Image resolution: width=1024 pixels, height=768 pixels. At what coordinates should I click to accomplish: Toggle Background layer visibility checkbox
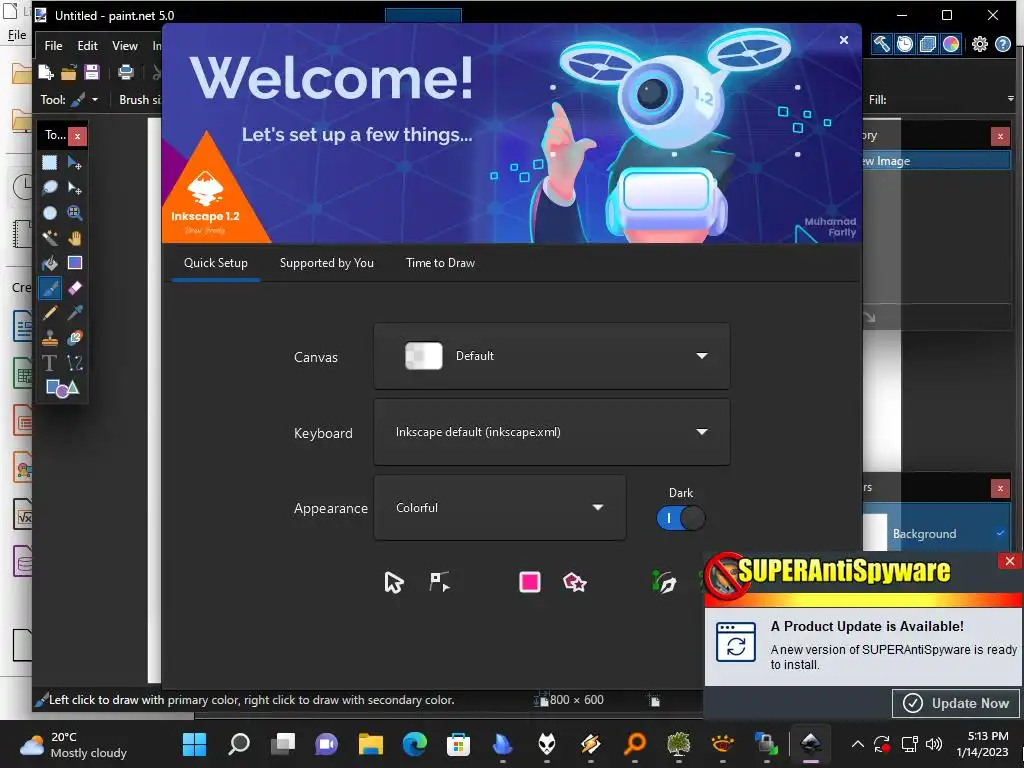pyautogui.click(x=1000, y=533)
